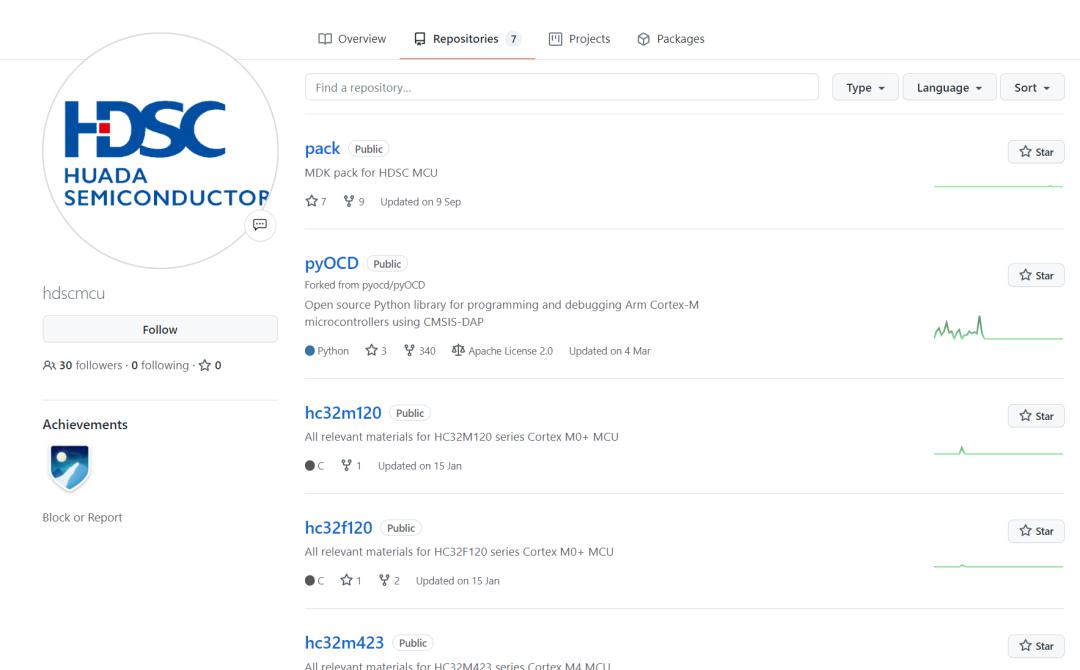Star the hc32f120 repository
Screen dimensions: 1080x670
coord(1036,531)
